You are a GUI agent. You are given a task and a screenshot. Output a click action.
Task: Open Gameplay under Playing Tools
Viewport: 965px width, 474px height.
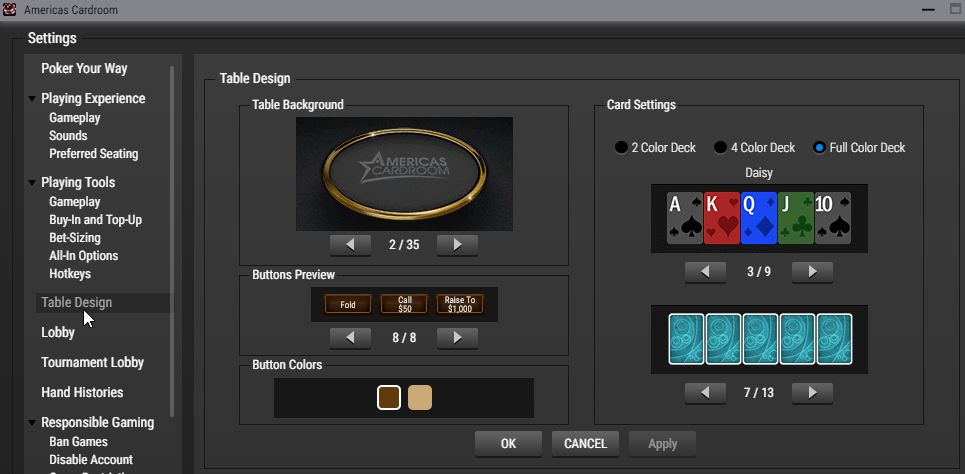[74, 201]
